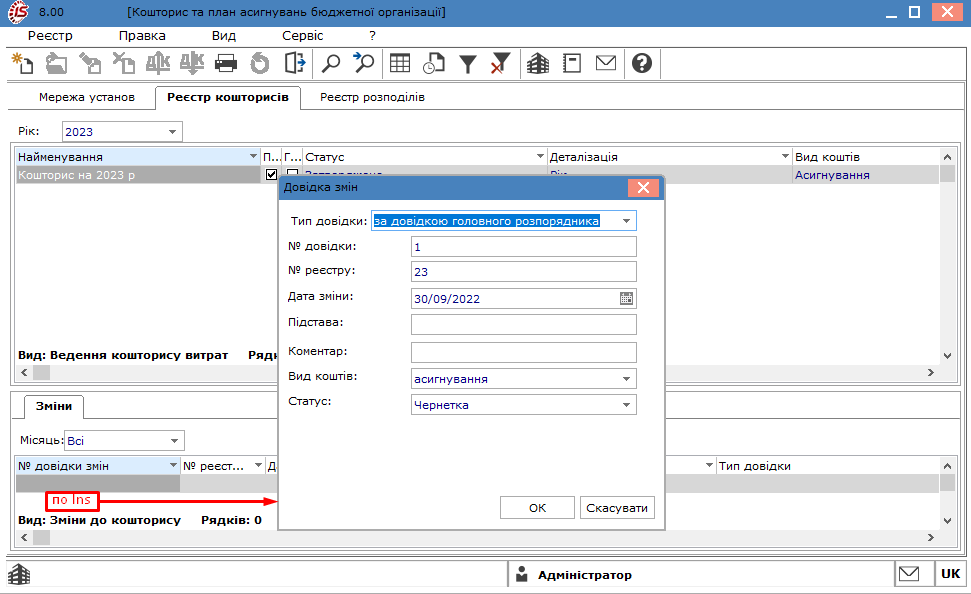The height and width of the screenshot is (594, 971).
Task: Expand the Вид коштів dropdown
Action: (626, 379)
